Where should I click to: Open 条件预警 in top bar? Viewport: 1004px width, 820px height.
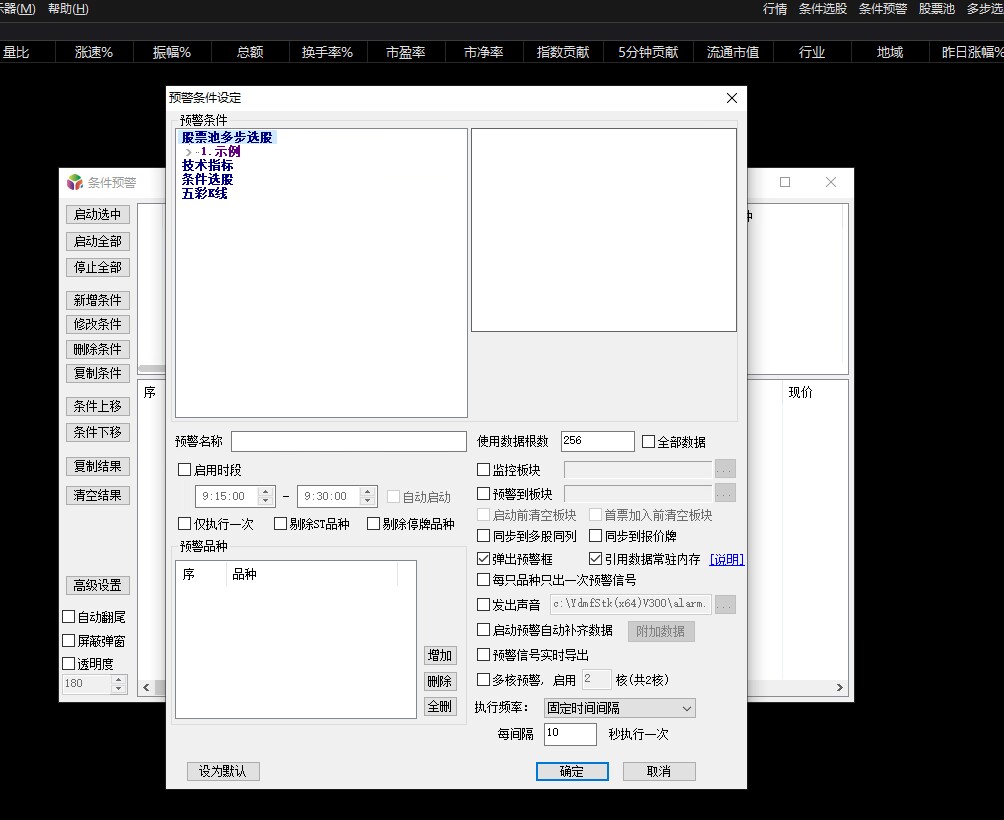pyautogui.click(x=883, y=9)
